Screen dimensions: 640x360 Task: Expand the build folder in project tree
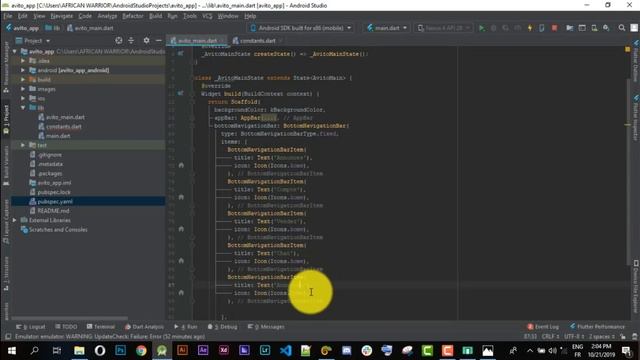[x=23, y=80]
